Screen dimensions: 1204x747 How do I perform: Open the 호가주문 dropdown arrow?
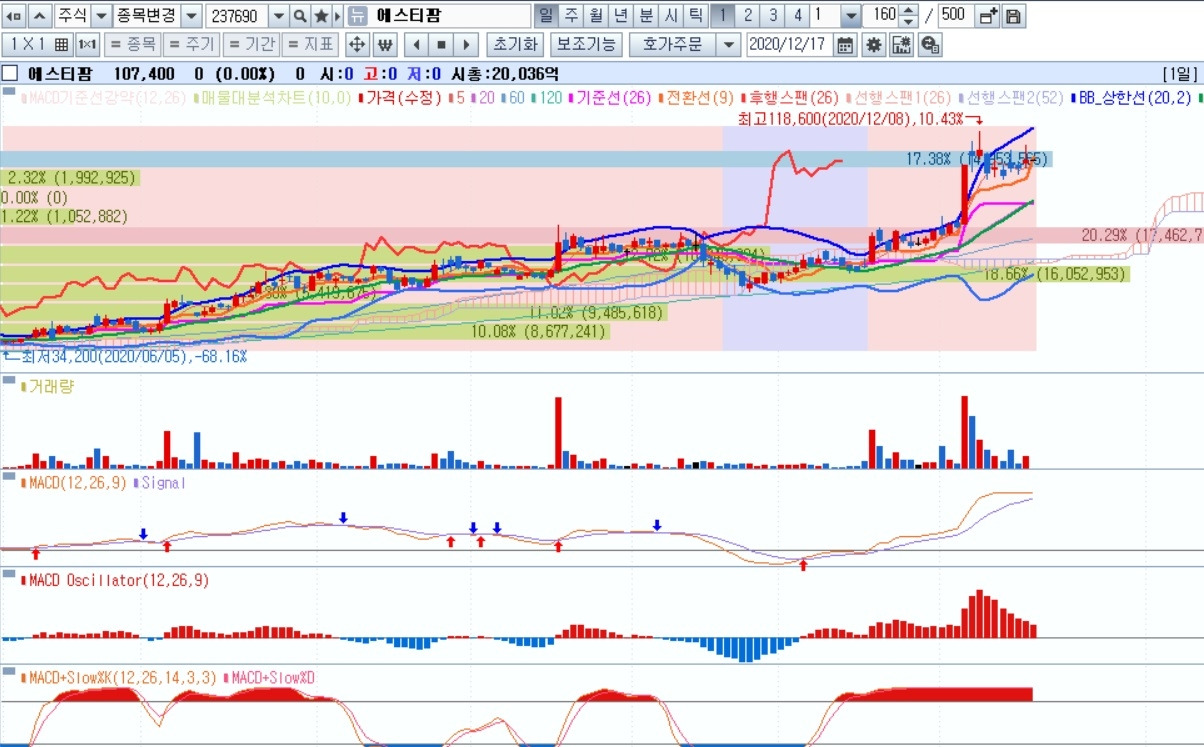(729, 45)
